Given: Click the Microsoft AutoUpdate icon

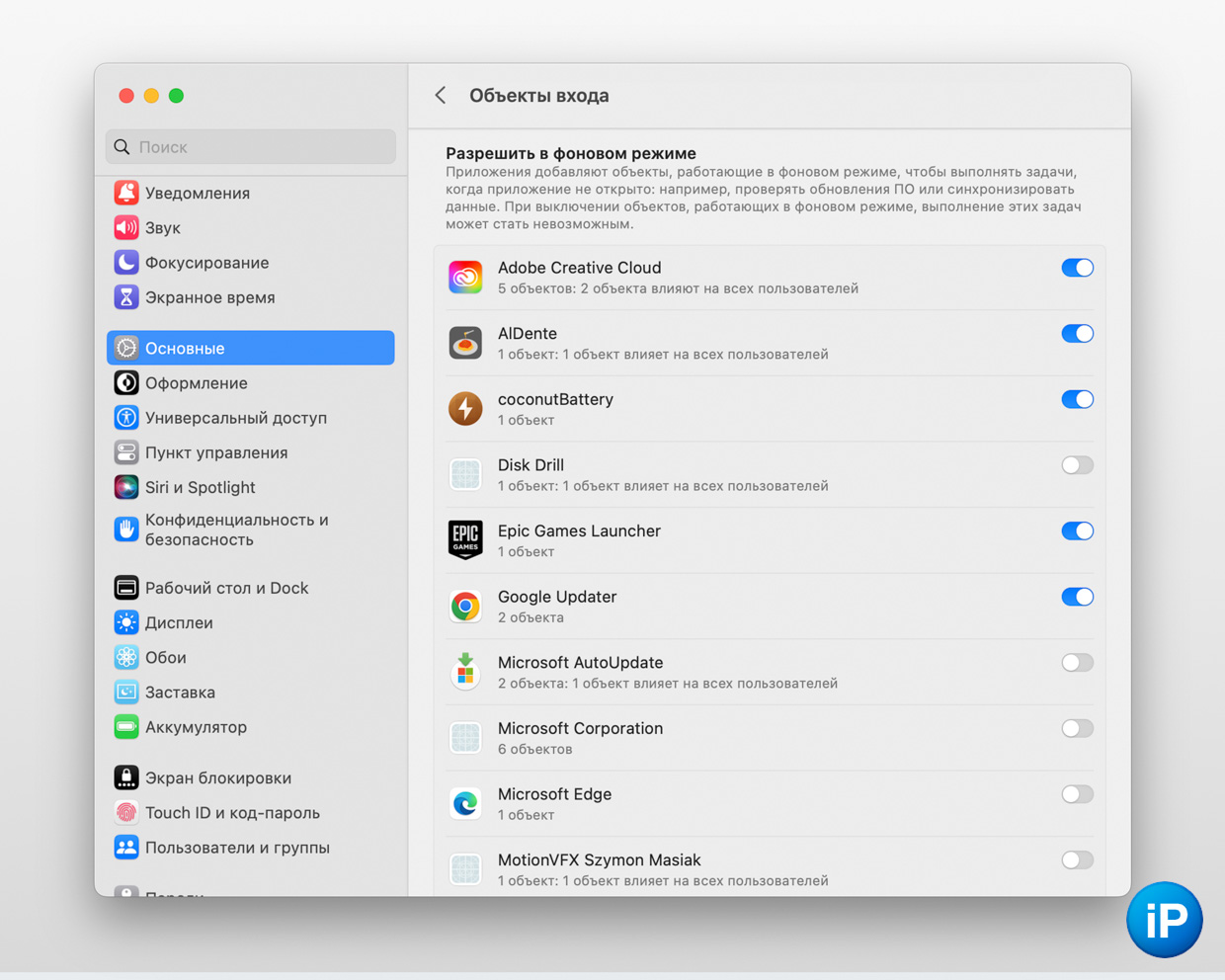Looking at the screenshot, I should coord(465,672).
